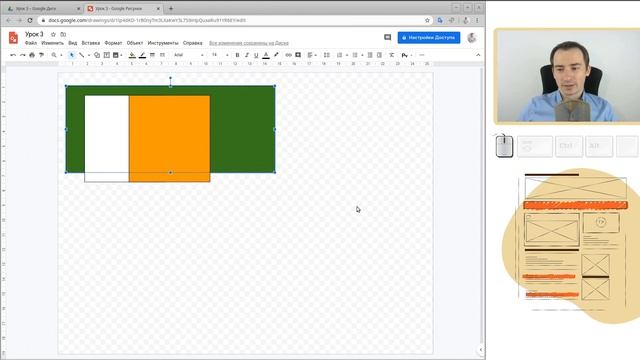The image size is (640, 360).
Task: Click the Google Drawings home logo
Action: coord(13,38)
